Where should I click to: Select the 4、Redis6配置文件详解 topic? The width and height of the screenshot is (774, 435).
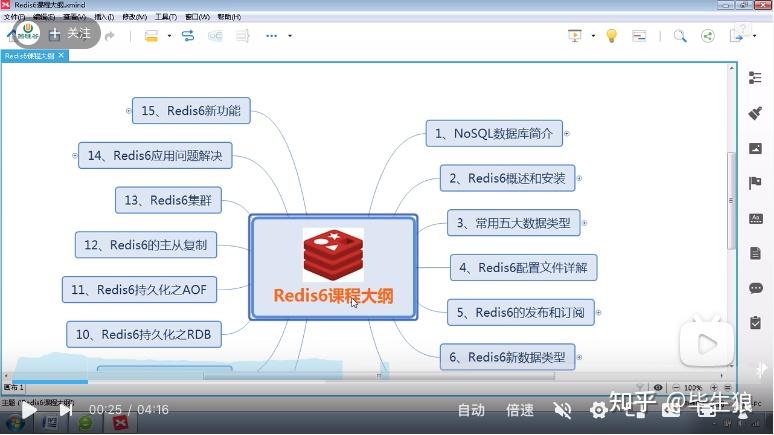pos(523,268)
